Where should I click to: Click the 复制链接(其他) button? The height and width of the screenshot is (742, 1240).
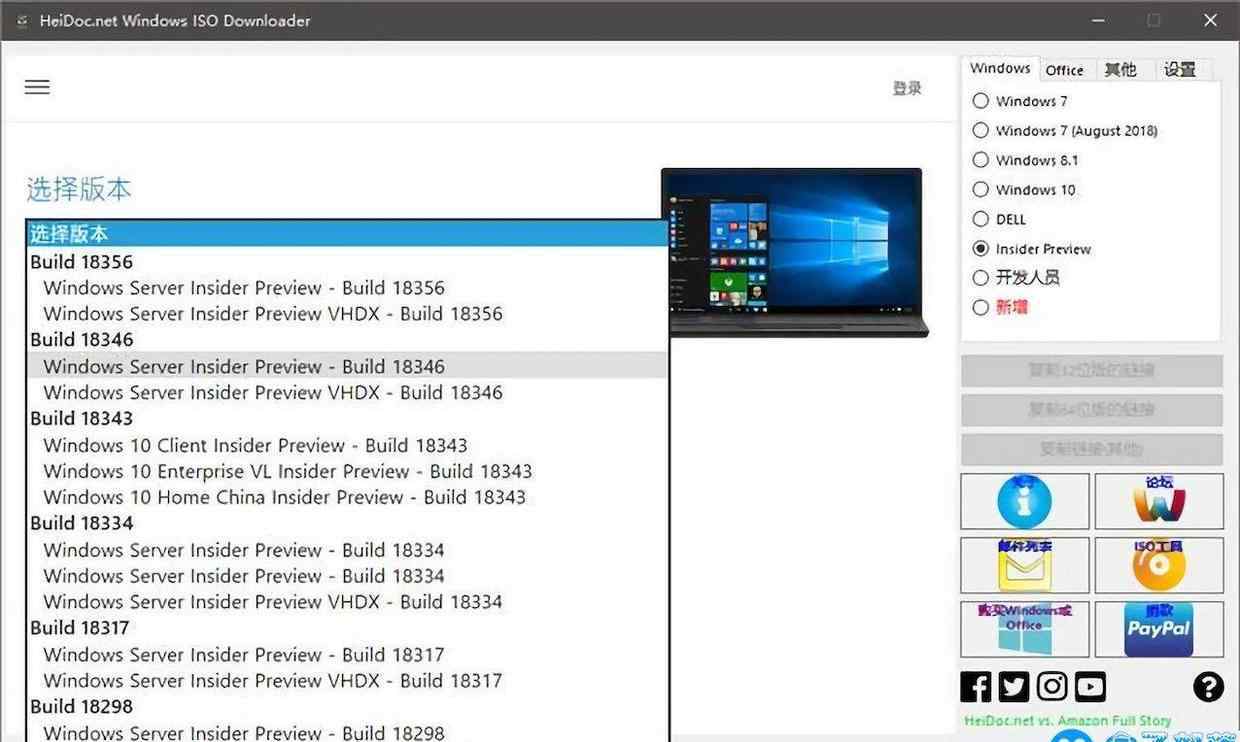click(x=1091, y=449)
